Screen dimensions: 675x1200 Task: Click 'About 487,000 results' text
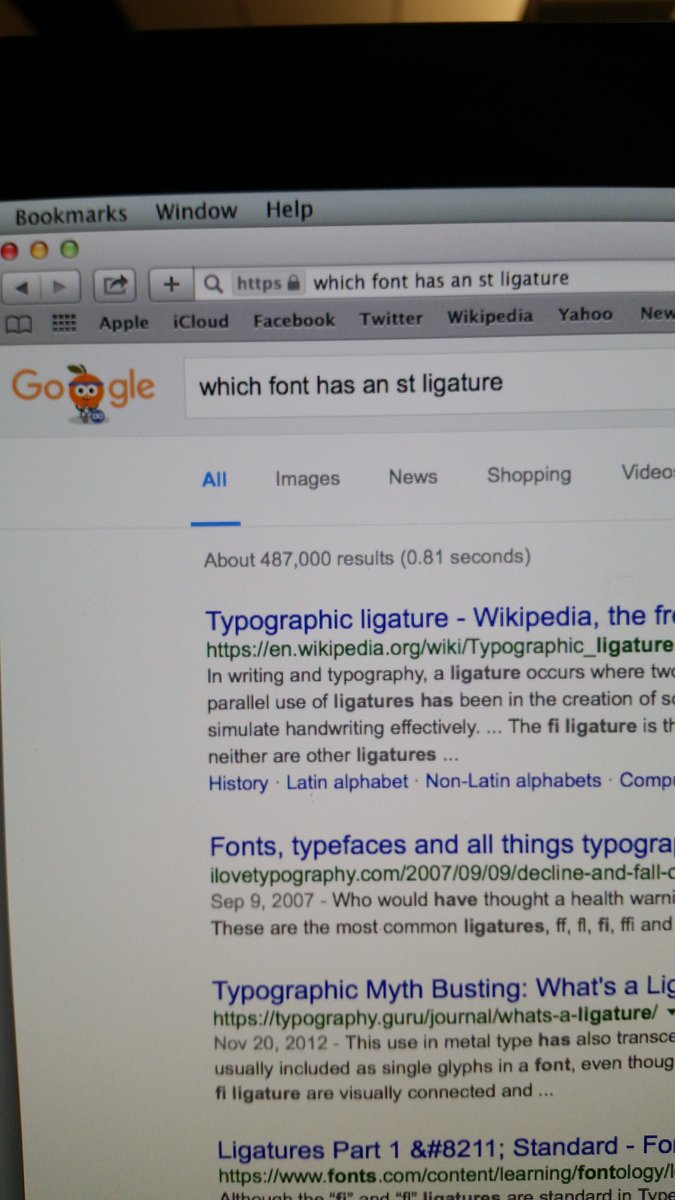[x=367, y=558]
